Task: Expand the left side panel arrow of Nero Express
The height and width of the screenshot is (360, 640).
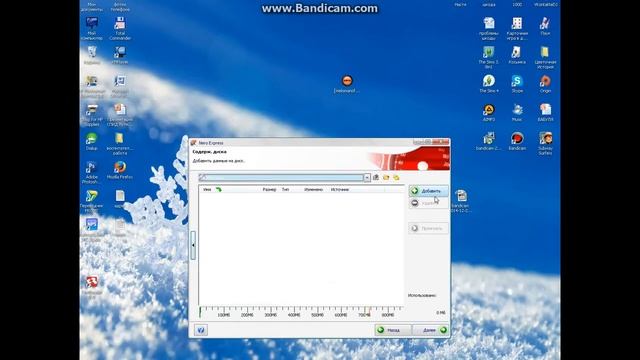Action: tap(193, 245)
